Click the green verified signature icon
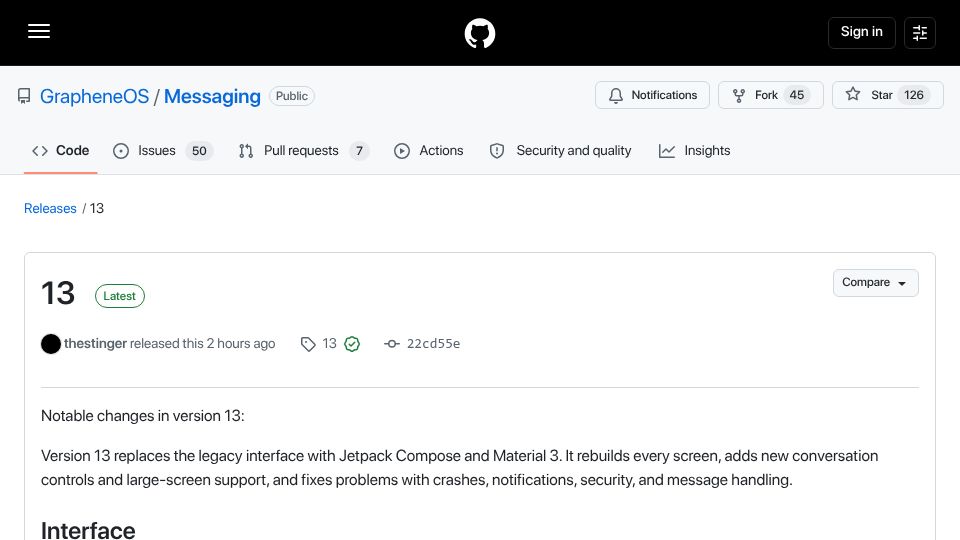 pyautogui.click(x=352, y=344)
